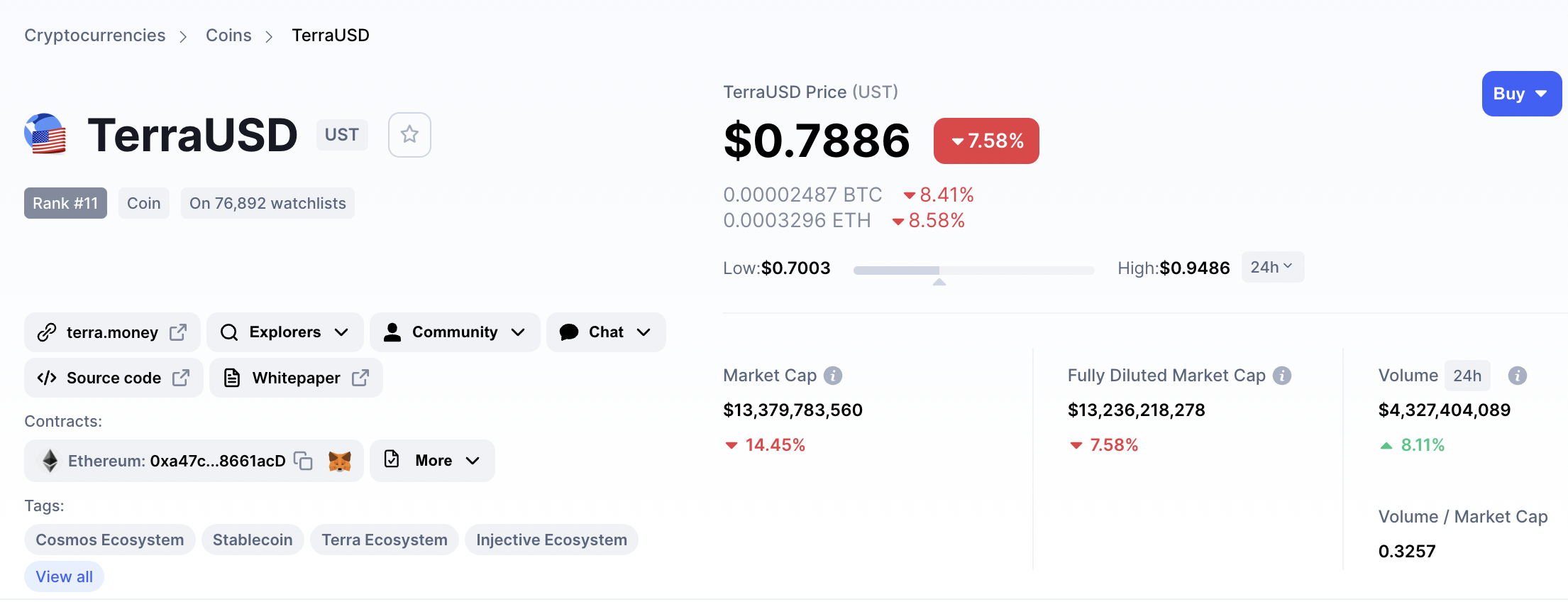The image size is (1568, 612).
Task: Click the Volume info icon
Action: [1518, 376]
